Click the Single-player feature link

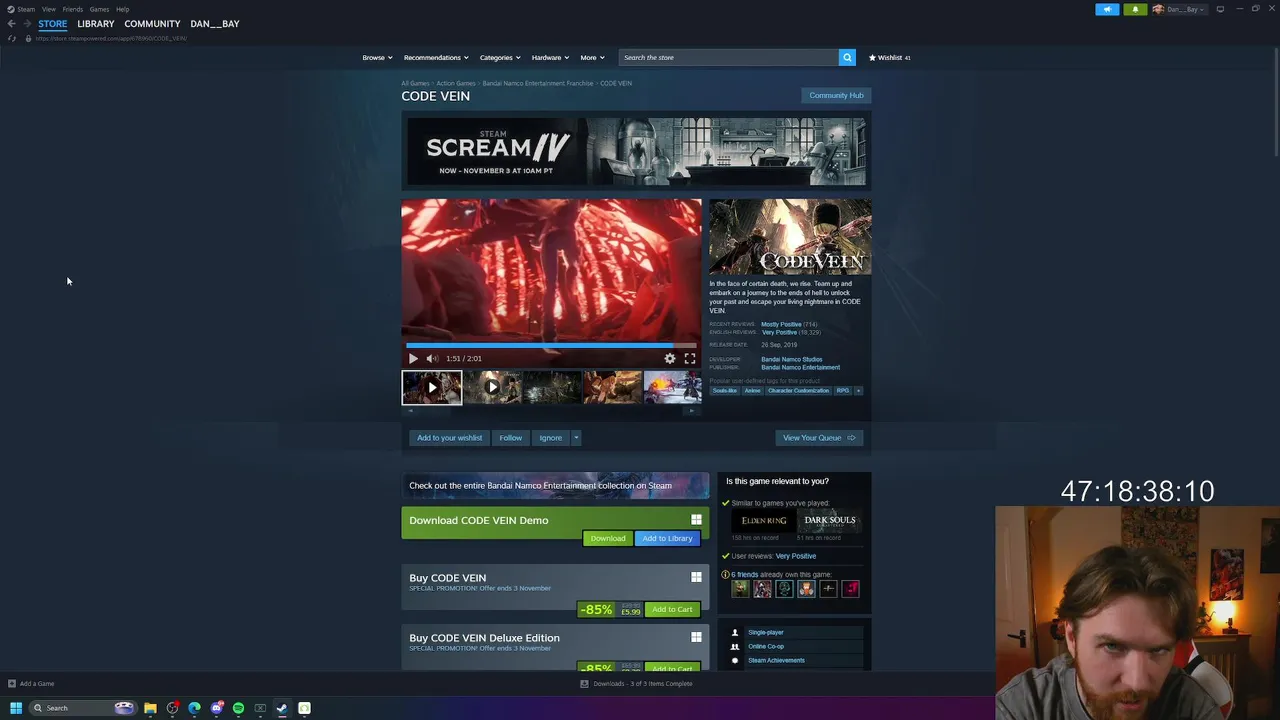click(x=766, y=632)
